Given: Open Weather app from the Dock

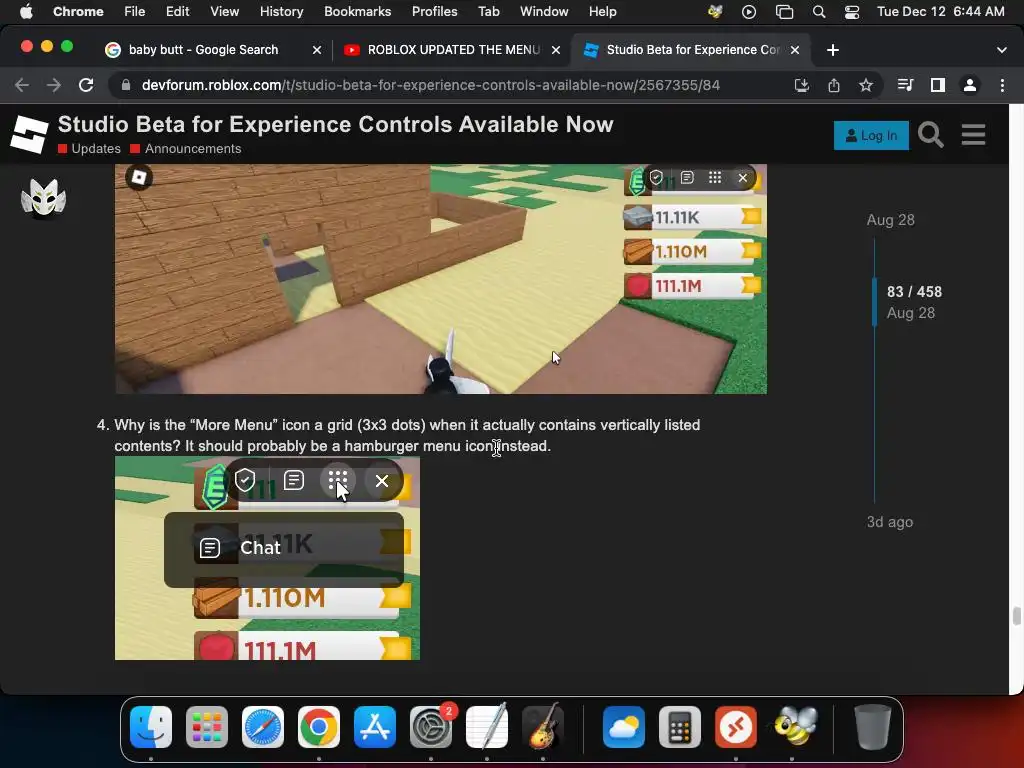Looking at the screenshot, I should click(624, 727).
